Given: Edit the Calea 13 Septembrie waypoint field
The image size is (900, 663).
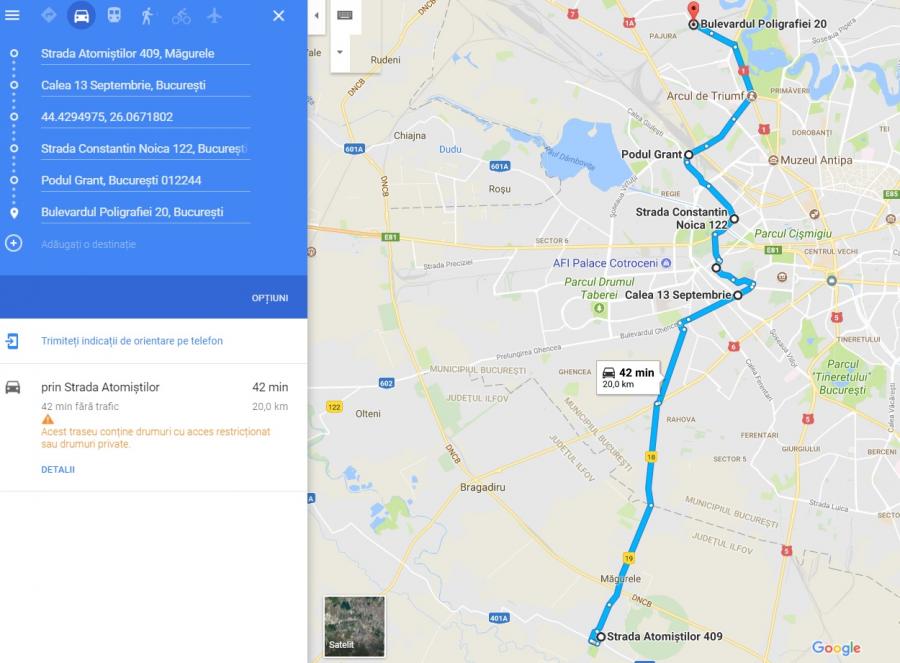Looking at the screenshot, I should pyautogui.click(x=145, y=86).
